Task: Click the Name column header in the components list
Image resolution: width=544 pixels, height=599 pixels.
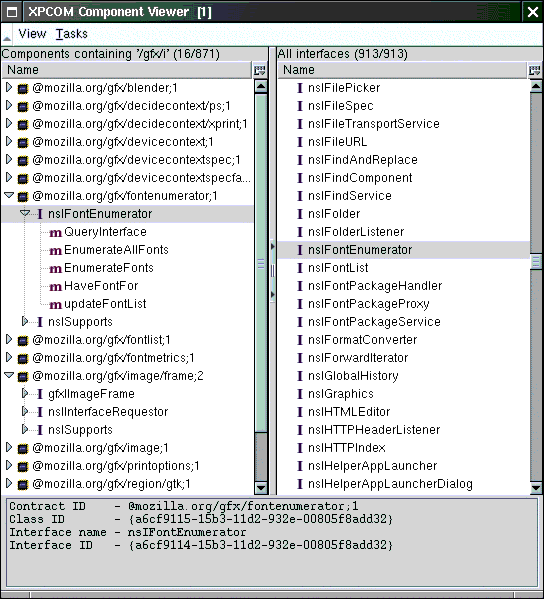Action: [127, 70]
